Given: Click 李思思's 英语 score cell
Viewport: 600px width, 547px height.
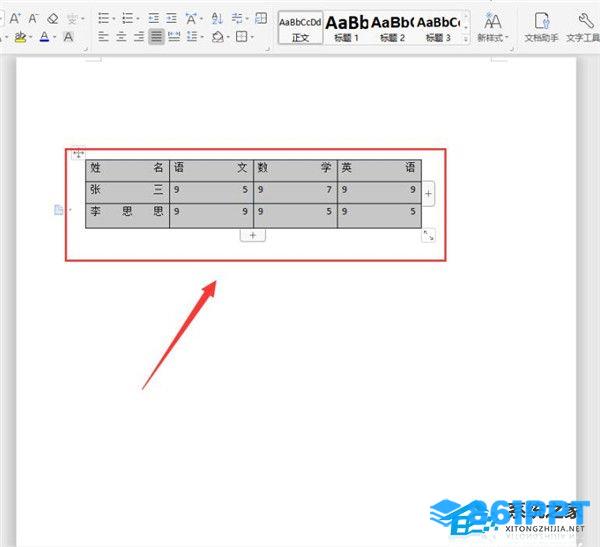Looking at the screenshot, I should pyautogui.click(x=379, y=216).
